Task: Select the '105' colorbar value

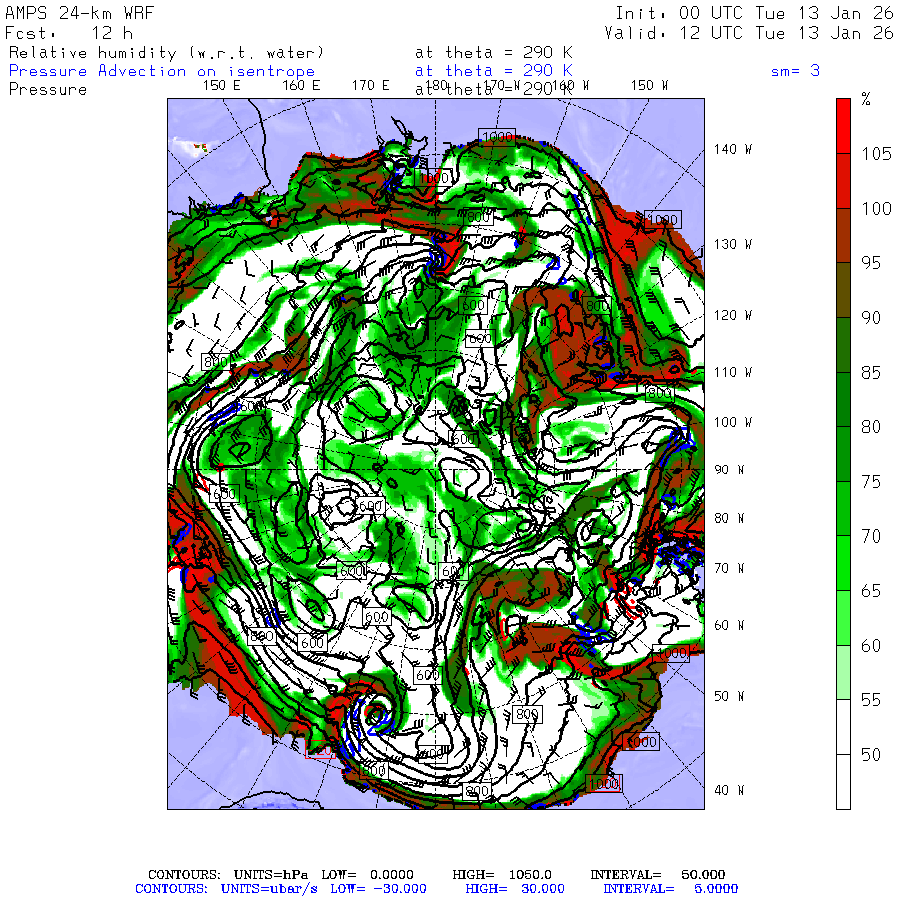Action: 876,154
